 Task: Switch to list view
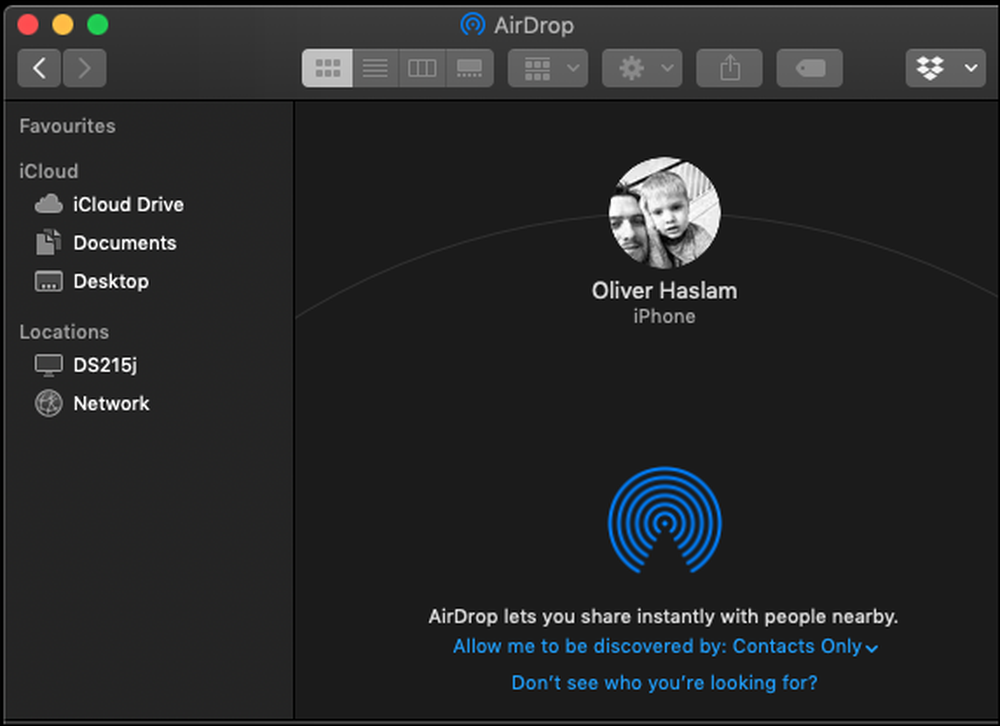coord(375,68)
